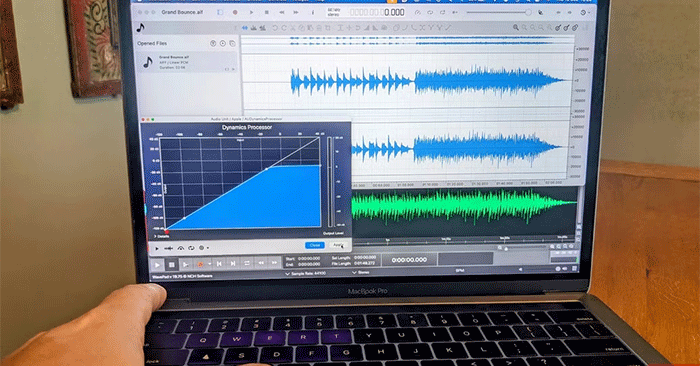The width and height of the screenshot is (700, 366).
Task: Click the Close button in Dynamics Processor
Action: (x=315, y=245)
